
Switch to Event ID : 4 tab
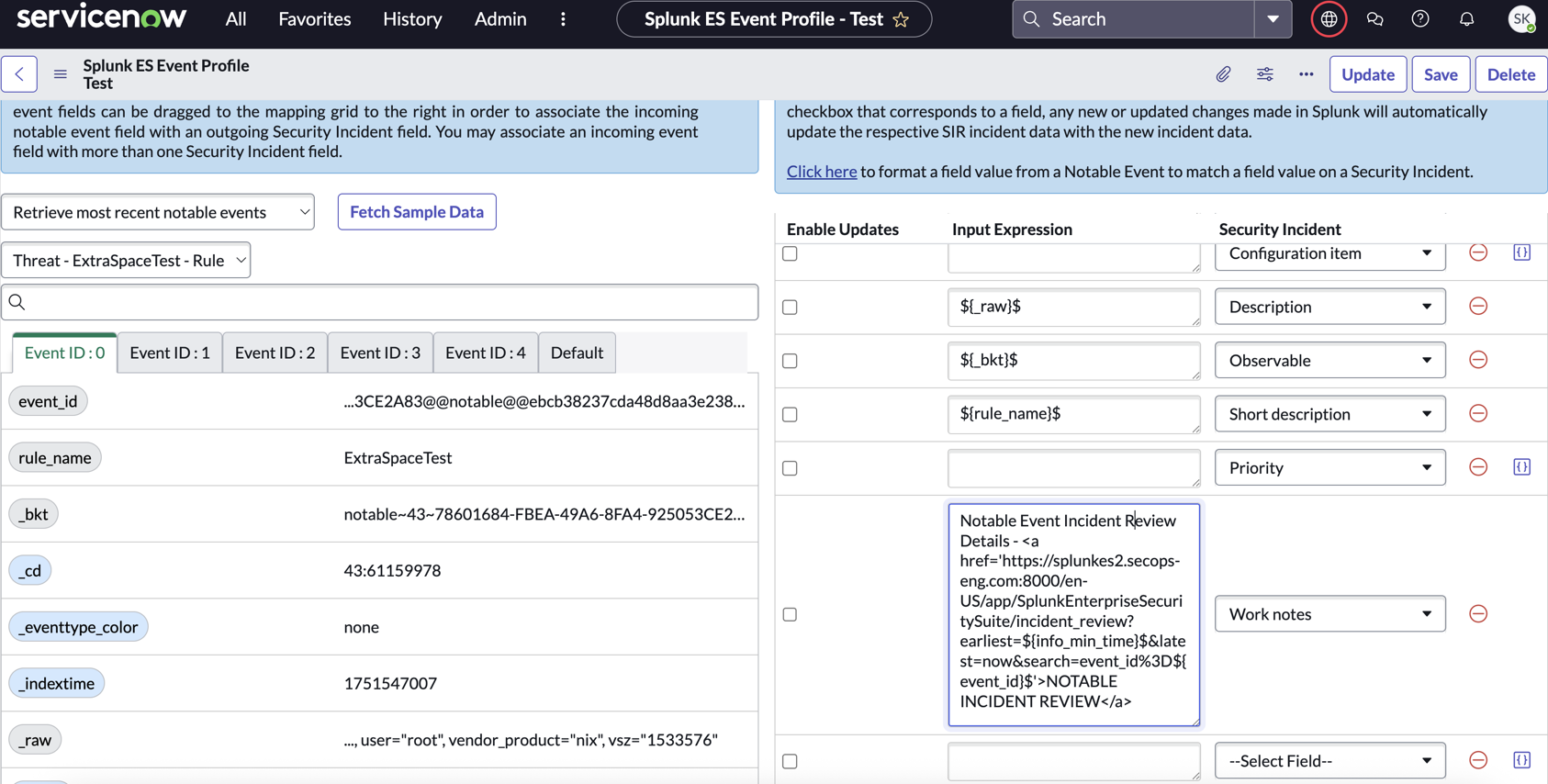(x=486, y=353)
